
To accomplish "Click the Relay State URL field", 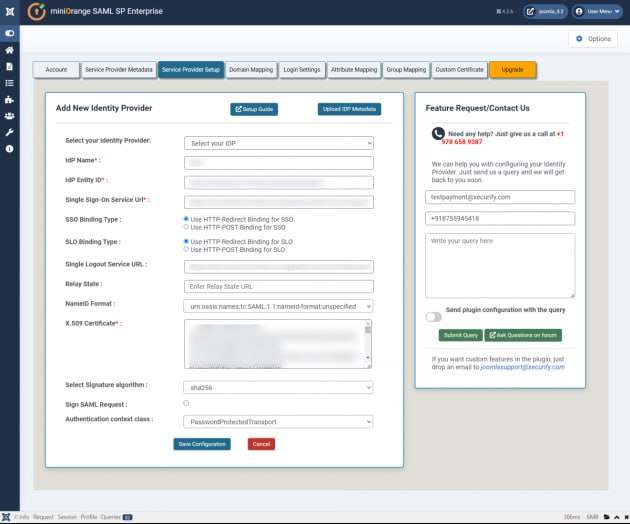I will pyautogui.click(x=279, y=287).
